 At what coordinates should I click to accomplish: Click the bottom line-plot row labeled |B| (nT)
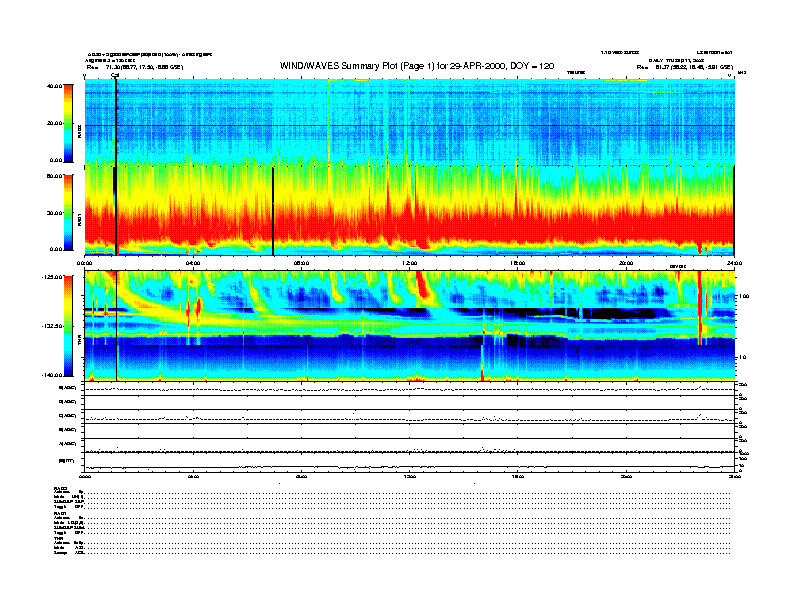(410, 462)
